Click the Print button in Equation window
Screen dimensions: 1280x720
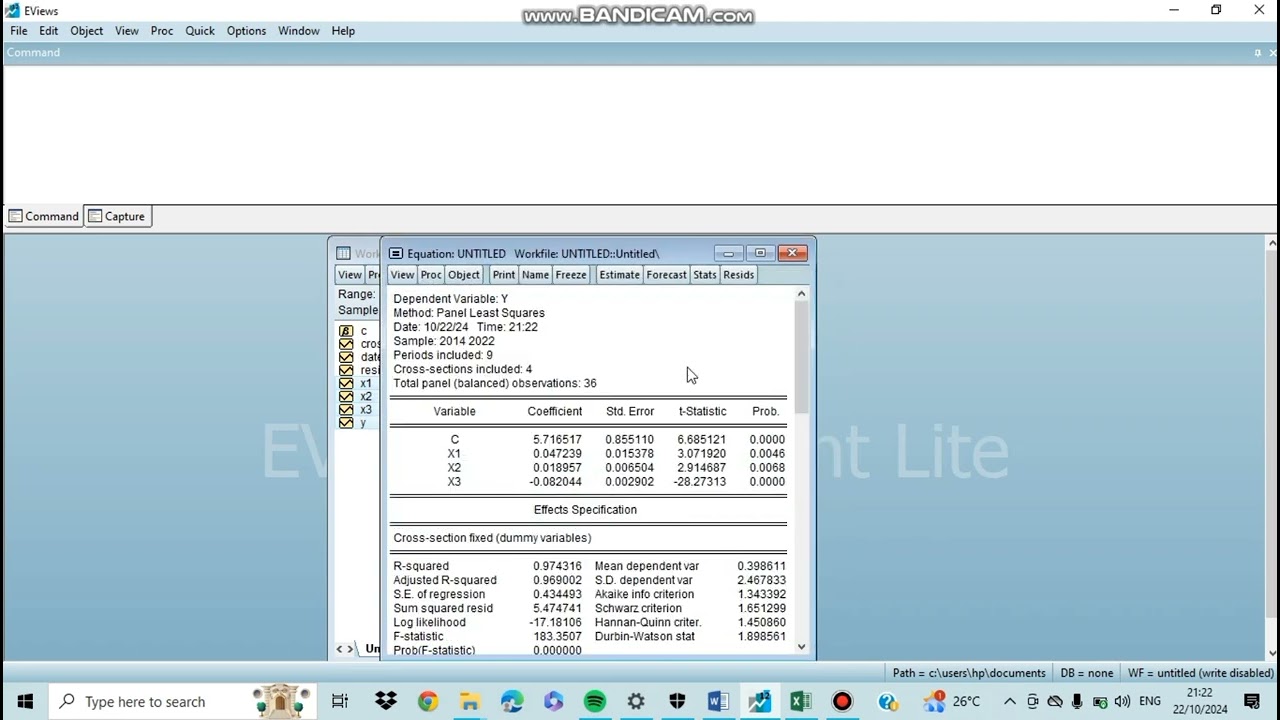(x=504, y=275)
